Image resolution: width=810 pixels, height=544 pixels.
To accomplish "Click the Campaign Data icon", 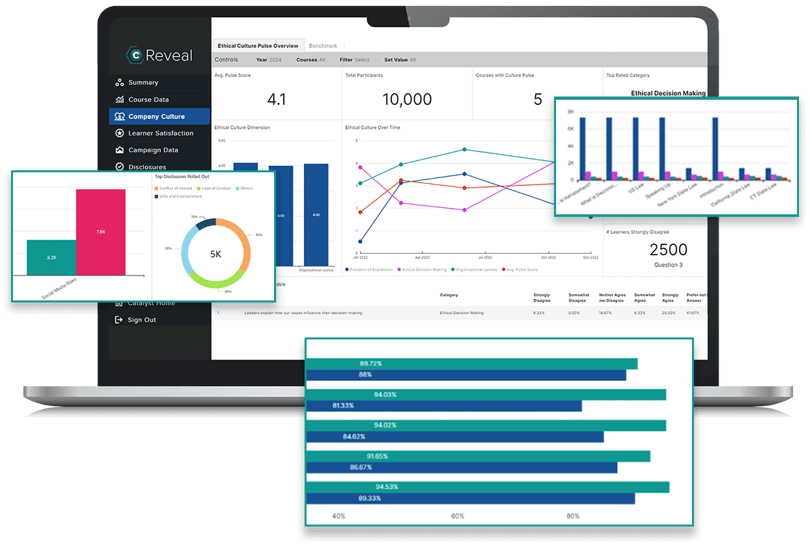I will pyautogui.click(x=120, y=150).
